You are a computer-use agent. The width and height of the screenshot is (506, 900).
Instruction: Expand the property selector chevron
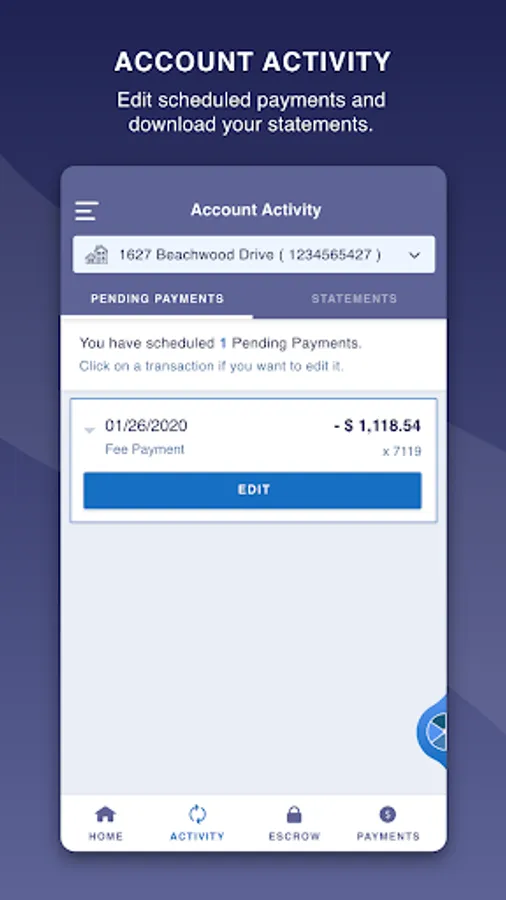(415, 255)
